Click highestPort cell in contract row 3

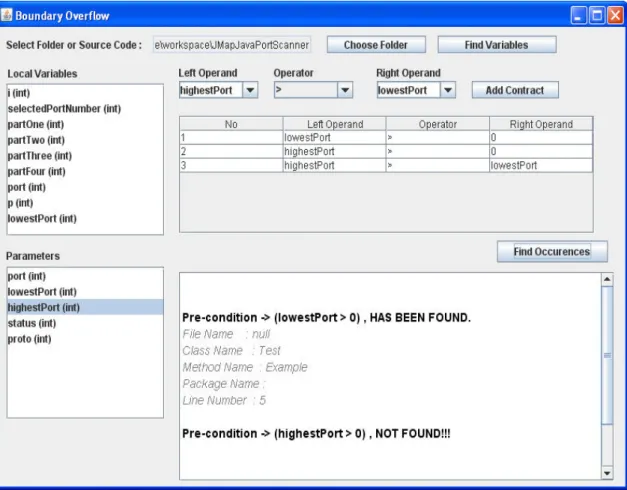tap(335, 166)
